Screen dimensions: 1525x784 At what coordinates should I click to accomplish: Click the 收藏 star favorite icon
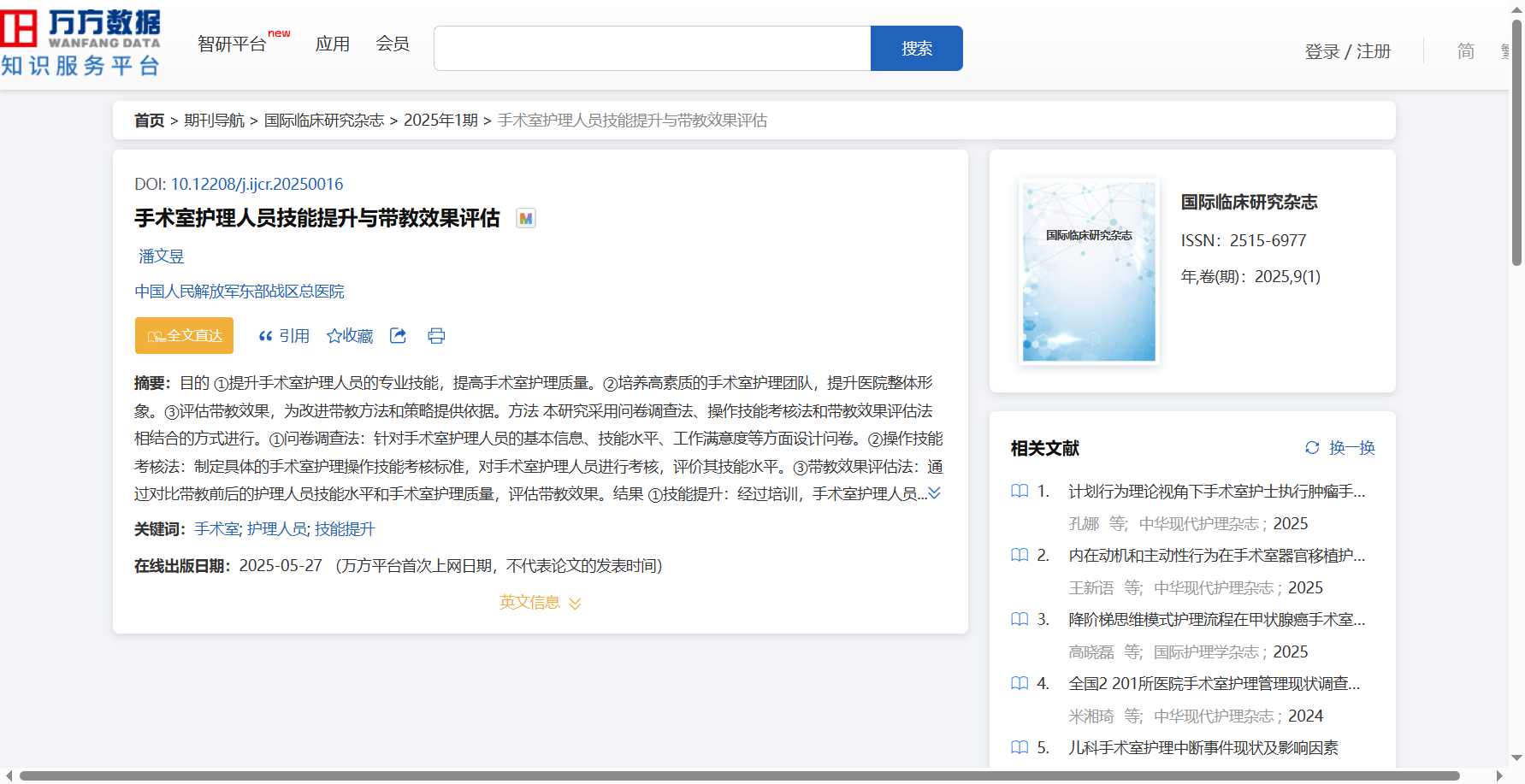point(350,336)
